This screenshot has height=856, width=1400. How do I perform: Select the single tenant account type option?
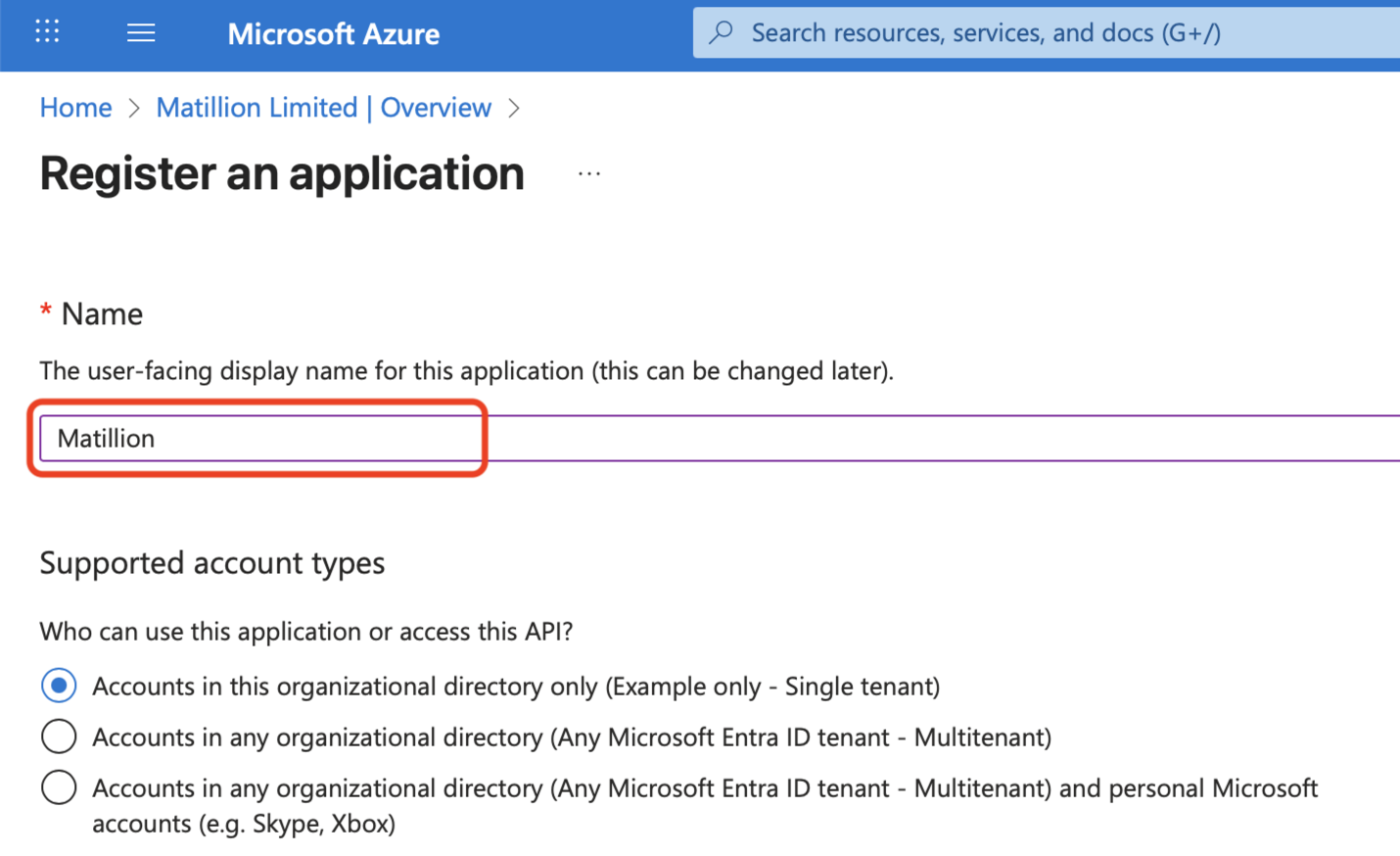[x=59, y=686]
